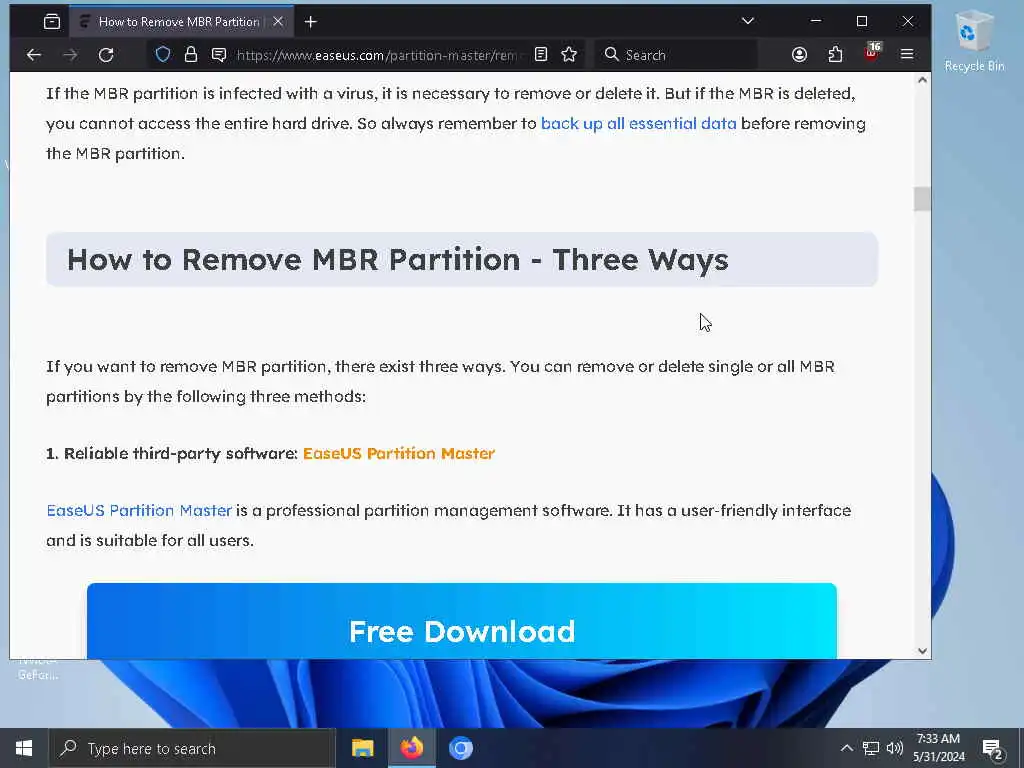Click the Type here to search box
This screenshot has height=768, width=1024.
[193, 748]
